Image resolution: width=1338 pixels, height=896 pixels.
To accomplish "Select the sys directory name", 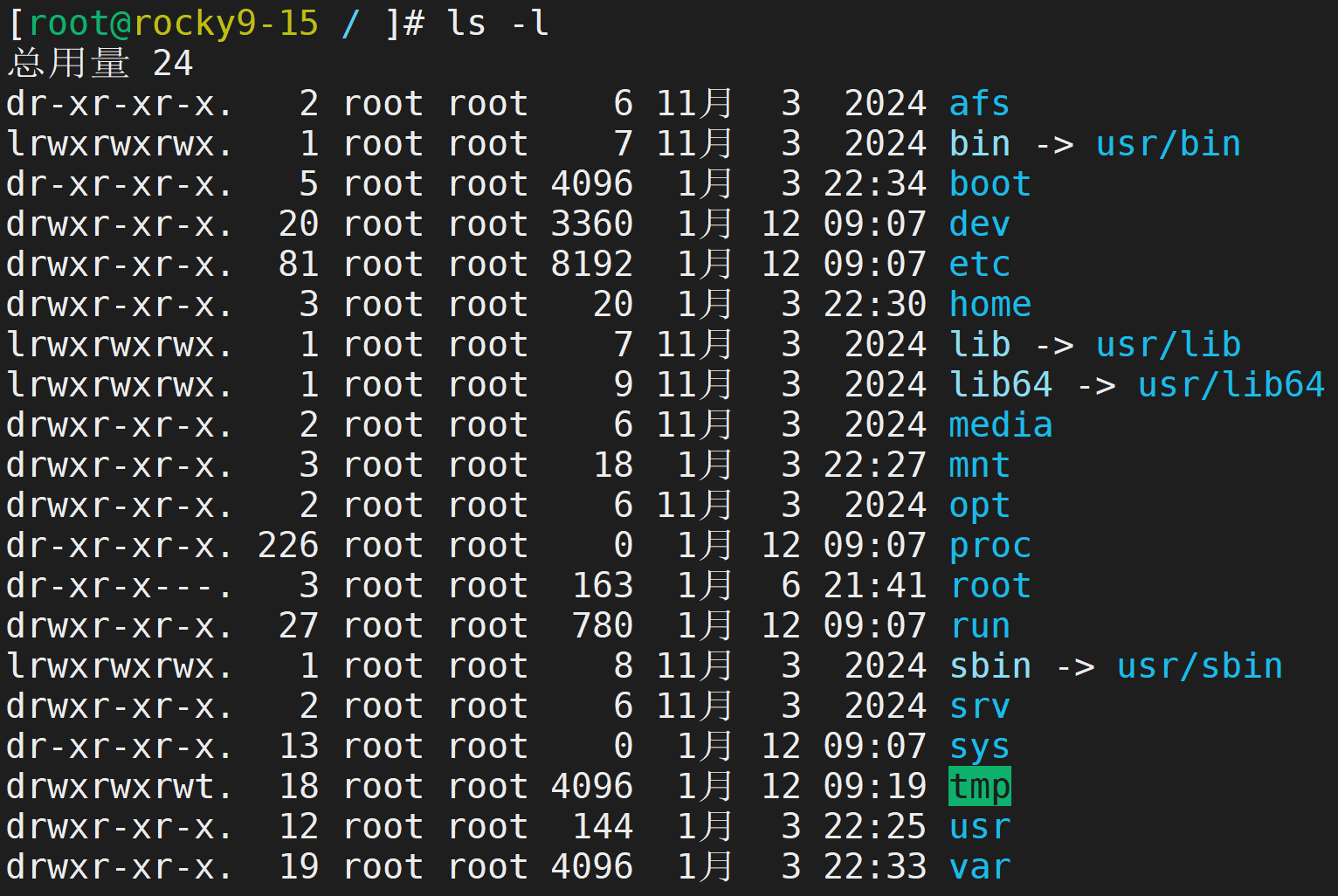I will tap(978, 746).
